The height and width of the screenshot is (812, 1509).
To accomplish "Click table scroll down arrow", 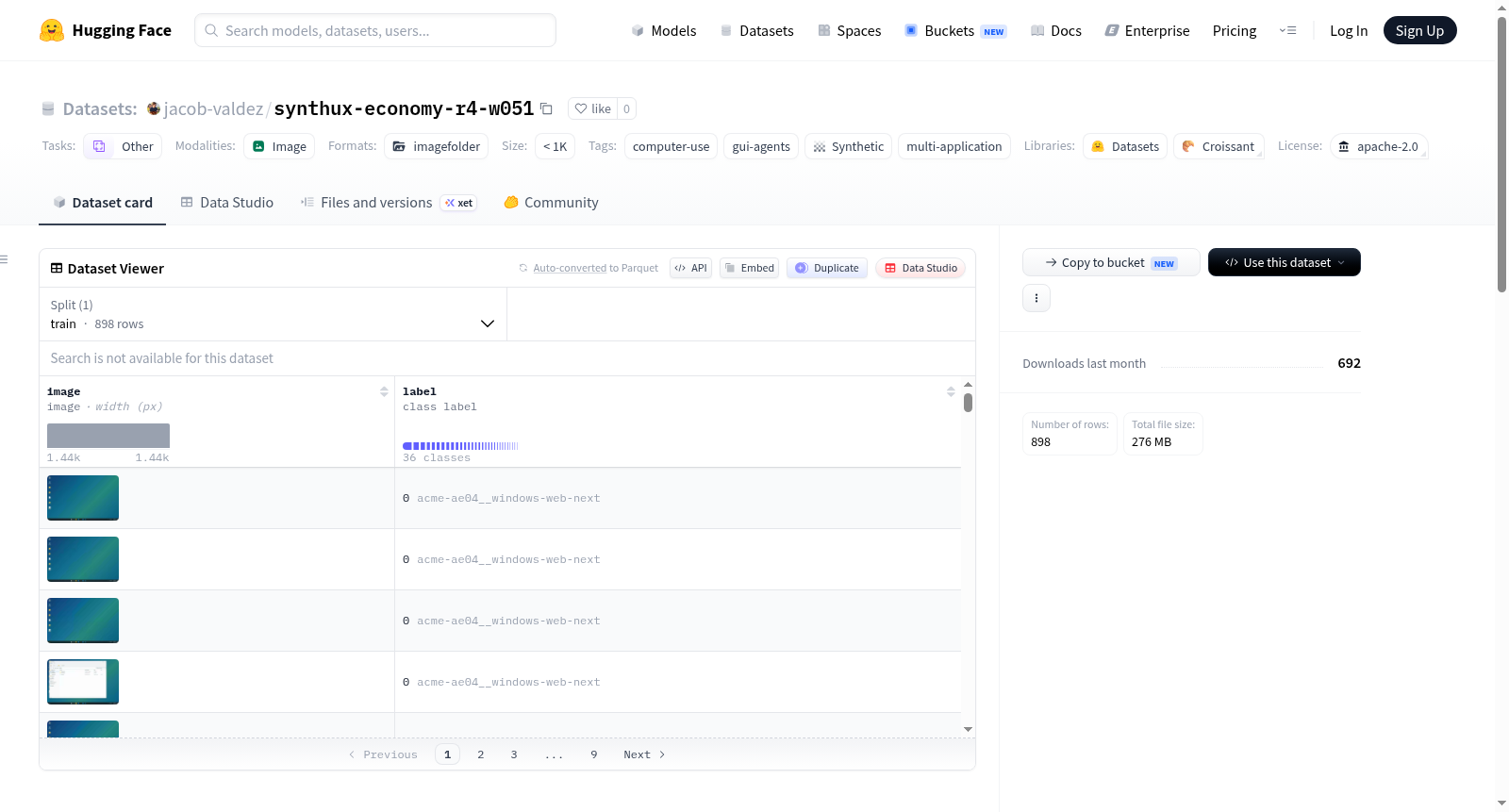I will pyautogui.click(x=968, y=729).
